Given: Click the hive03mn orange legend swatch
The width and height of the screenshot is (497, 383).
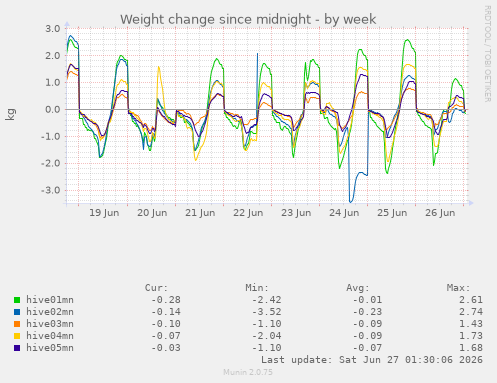Looking at the screenshot, I should pyautogui.click(x=17, y=324).
